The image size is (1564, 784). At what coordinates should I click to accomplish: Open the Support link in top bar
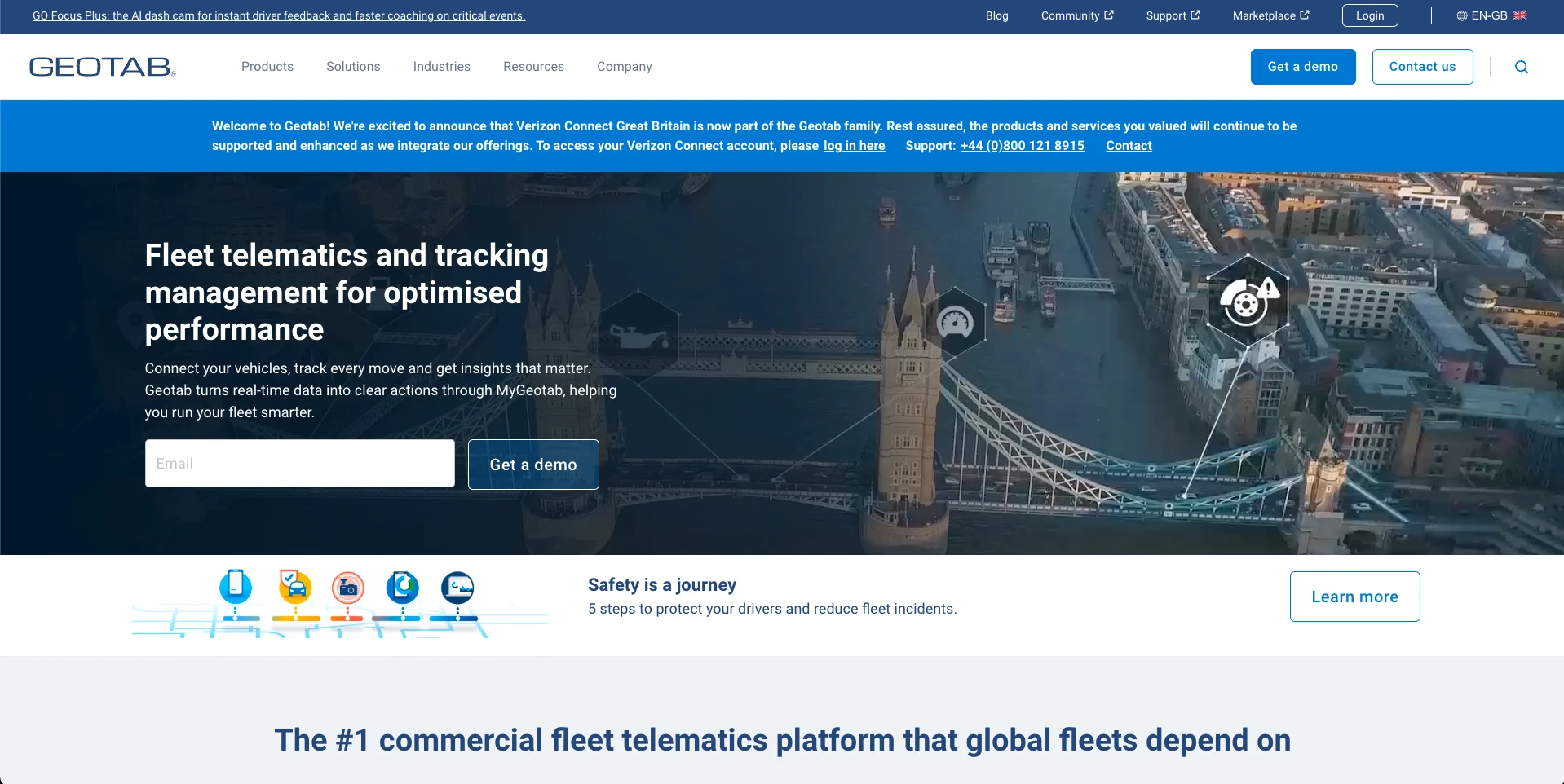tap(1173, 15)
